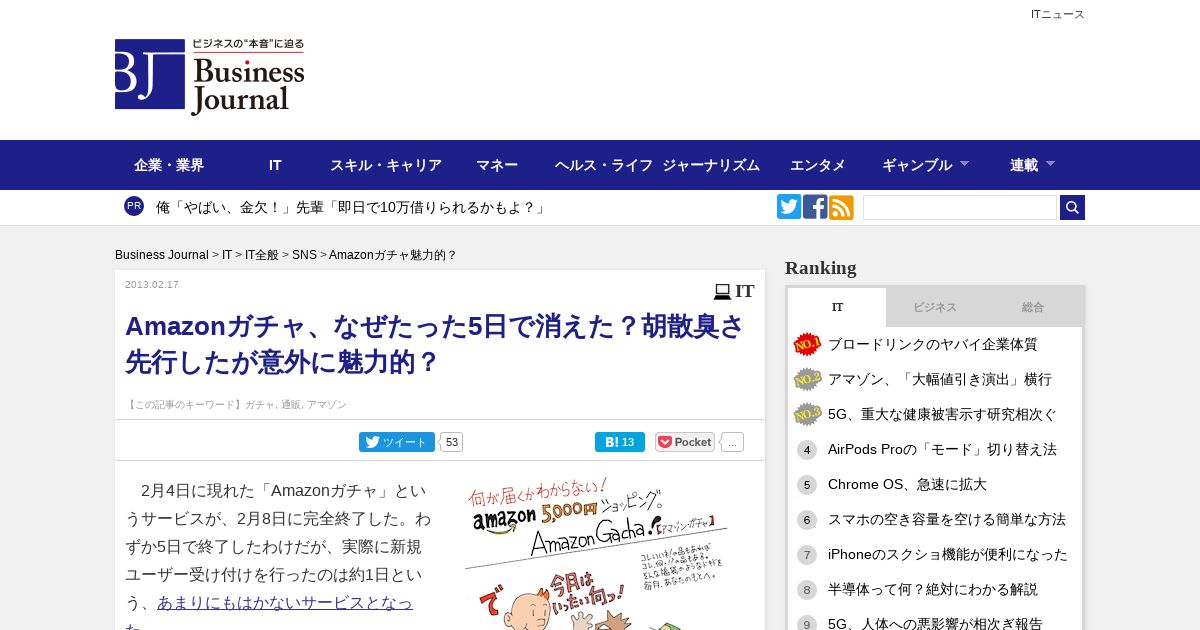
Task: Open the Twitter social icon
Action: pyautogui.click(x=789, y=207)
